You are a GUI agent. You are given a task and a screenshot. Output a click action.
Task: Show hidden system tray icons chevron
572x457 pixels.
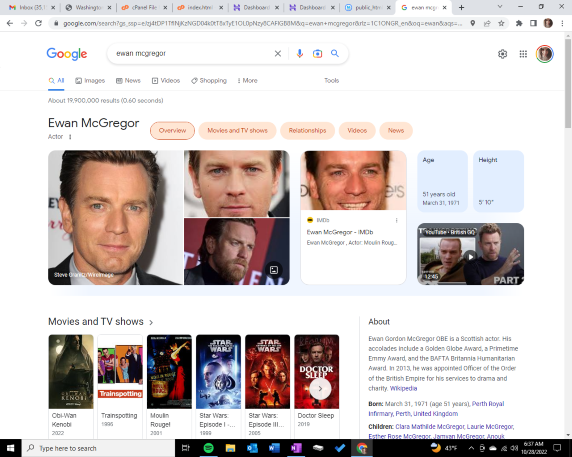(471, 448)
